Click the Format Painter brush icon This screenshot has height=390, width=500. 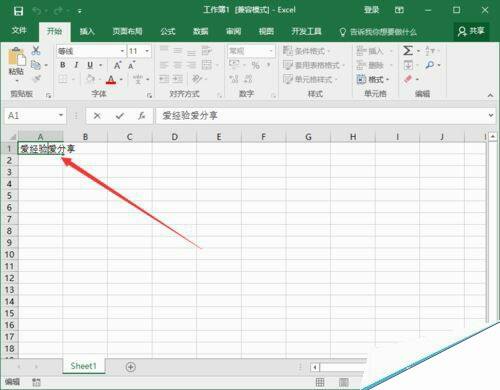pyautogui.click(x=36, y=79)
